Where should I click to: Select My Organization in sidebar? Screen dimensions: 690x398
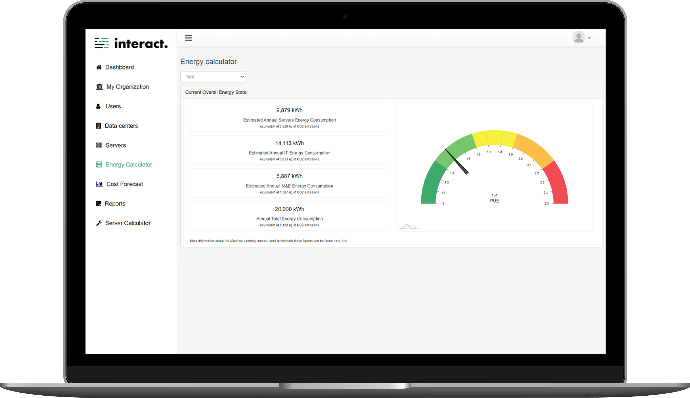[122, 87]
